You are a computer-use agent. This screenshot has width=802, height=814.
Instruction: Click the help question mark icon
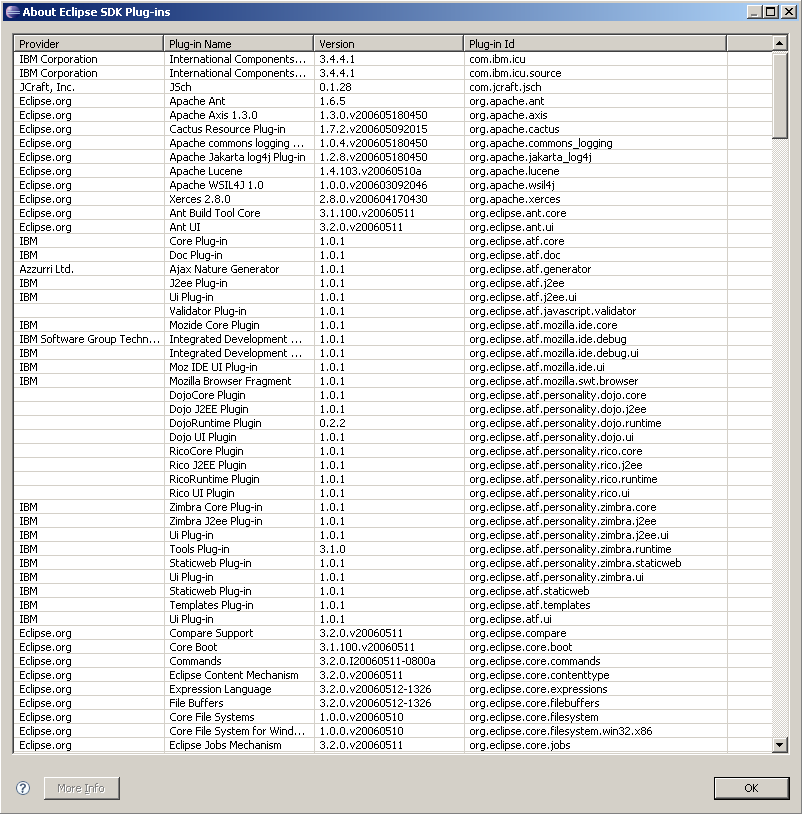[x=23, y=788]
